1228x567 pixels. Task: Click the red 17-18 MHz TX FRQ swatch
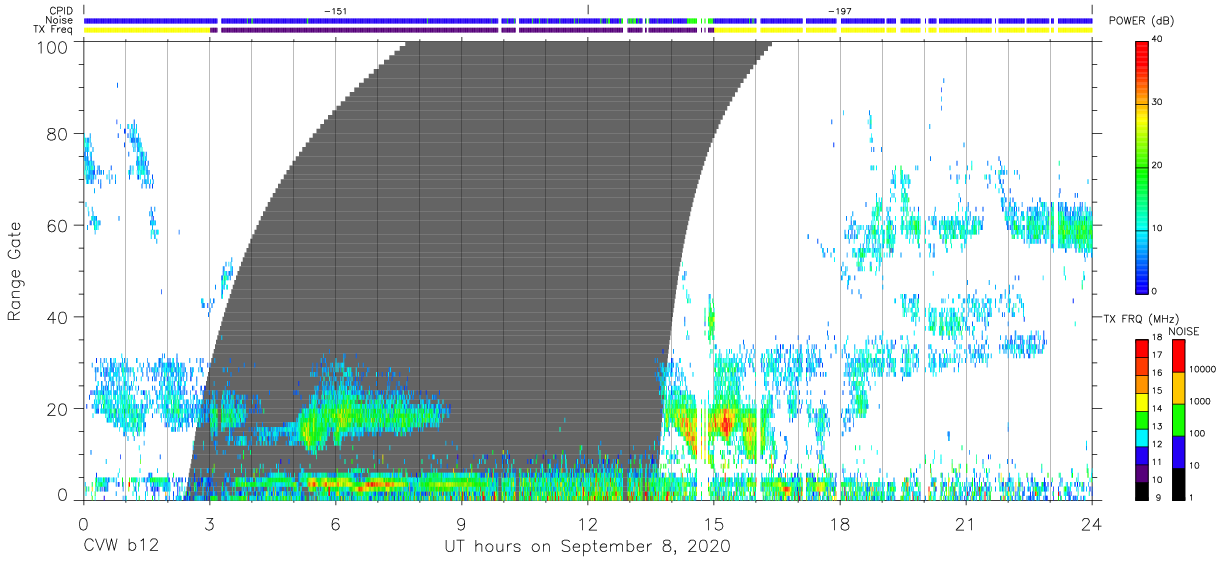pos(1142,348)
